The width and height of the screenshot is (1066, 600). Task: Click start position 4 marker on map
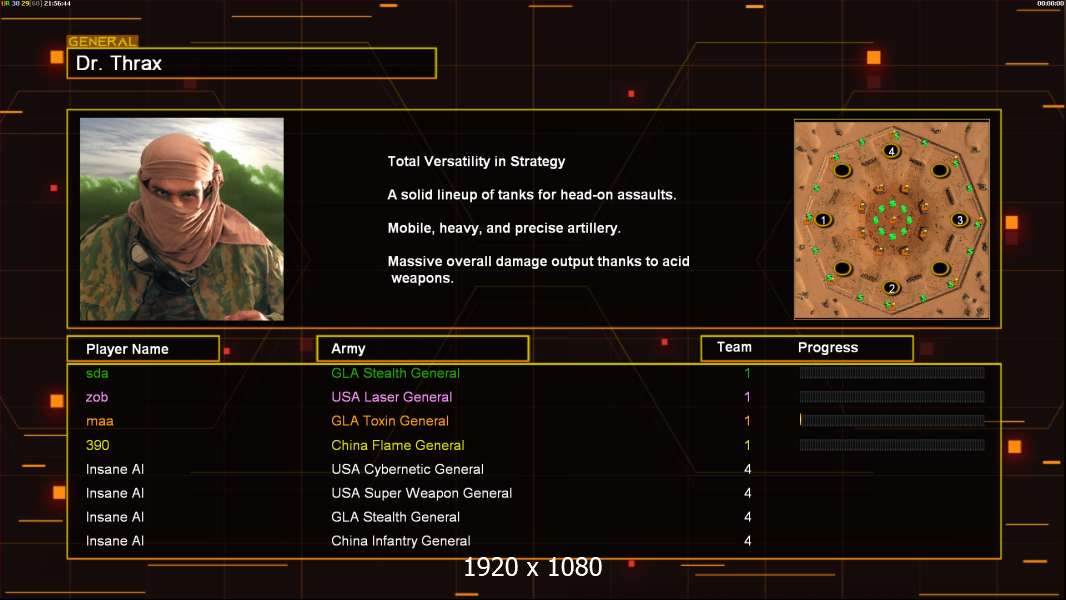click(x=891, y=151)
